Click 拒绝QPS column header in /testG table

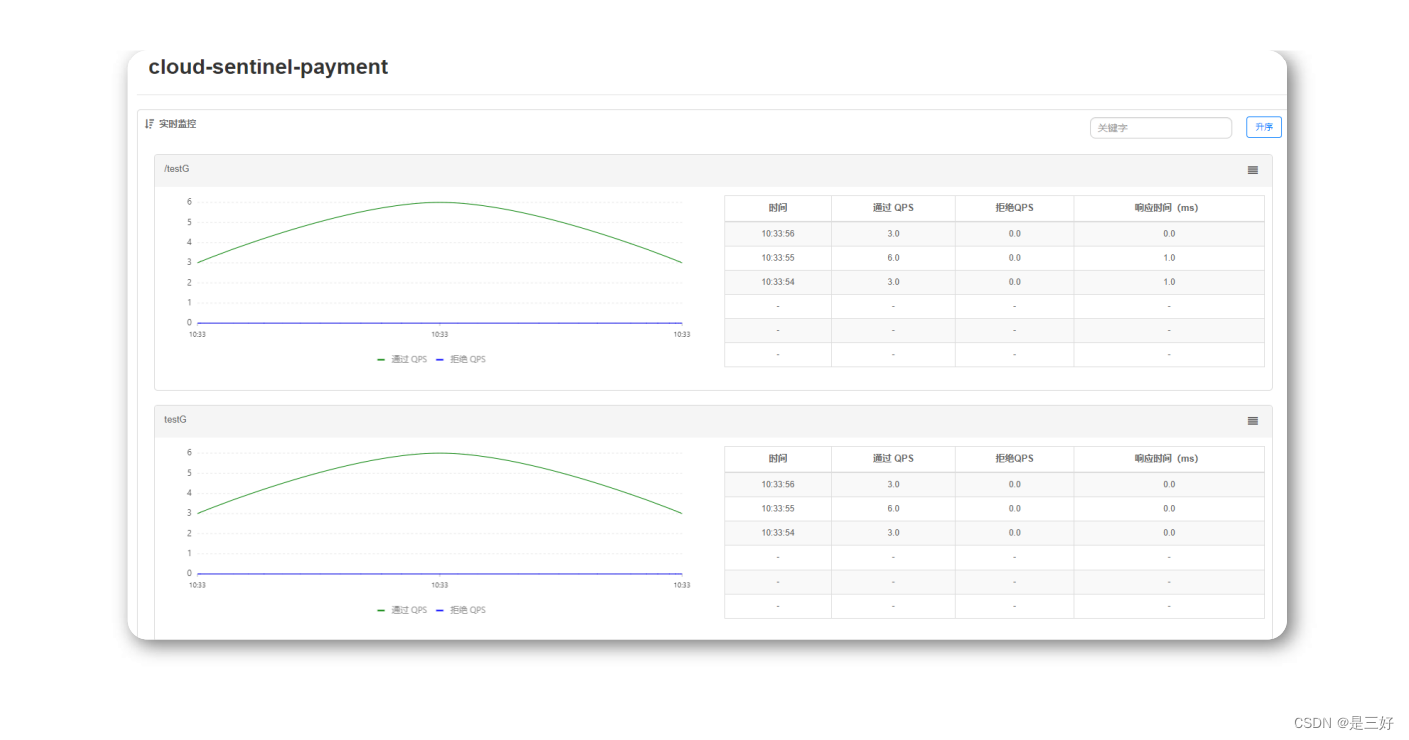click(x=1014, y=208)
